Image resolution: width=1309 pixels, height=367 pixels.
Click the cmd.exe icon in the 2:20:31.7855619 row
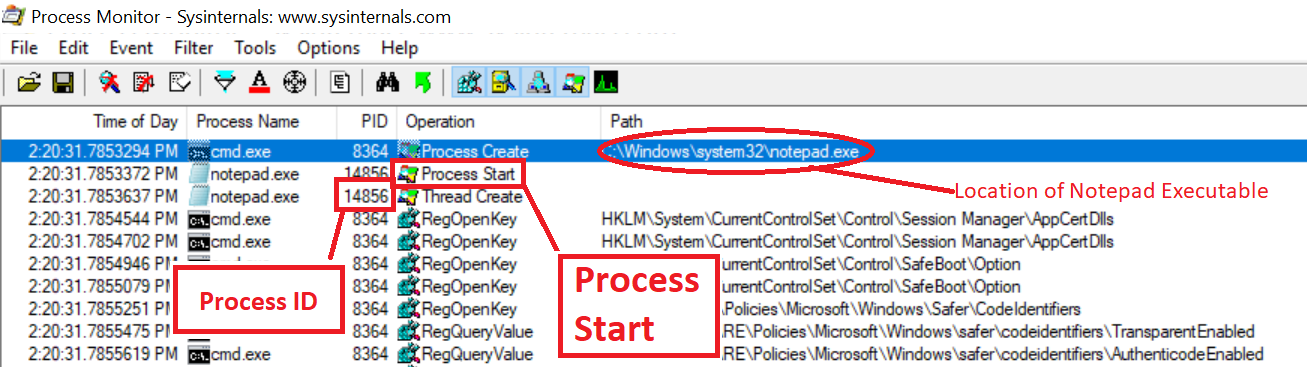(x=198, y=354)
